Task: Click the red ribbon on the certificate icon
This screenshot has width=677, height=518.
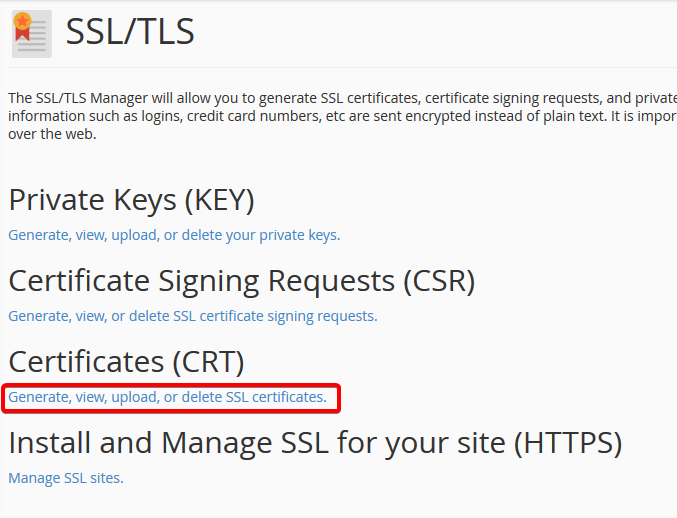Action: 22,34
